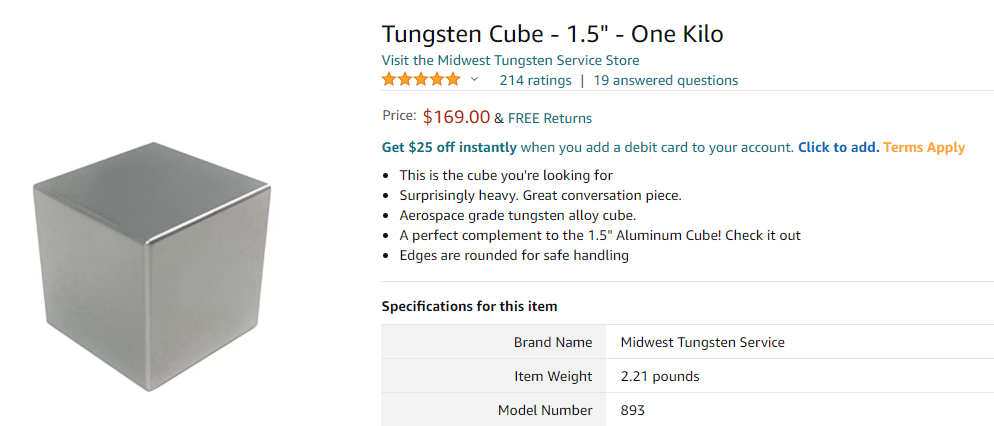Screen dimensions: 994x426
Task: Click the product title "Tungsten Cube - 1.5" - One Kilo"
Action: [x=552, y=34]
